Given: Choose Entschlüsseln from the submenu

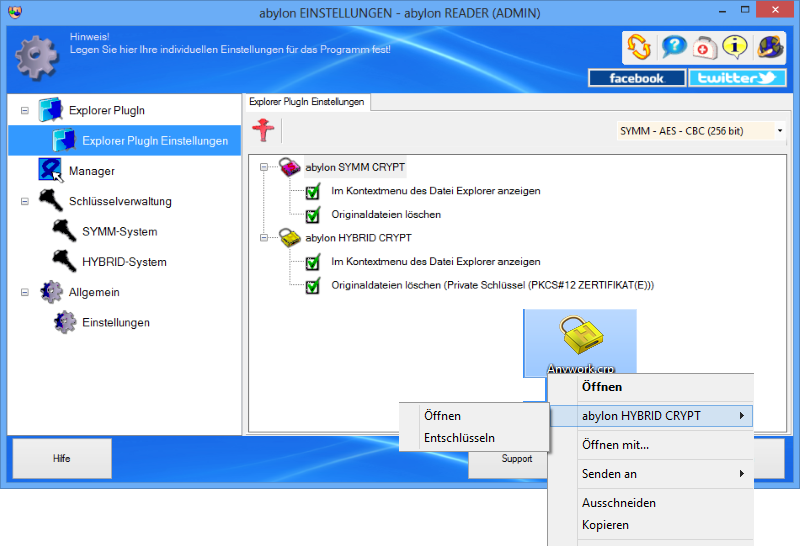Looking at the screenshot, I should point(459,438).
